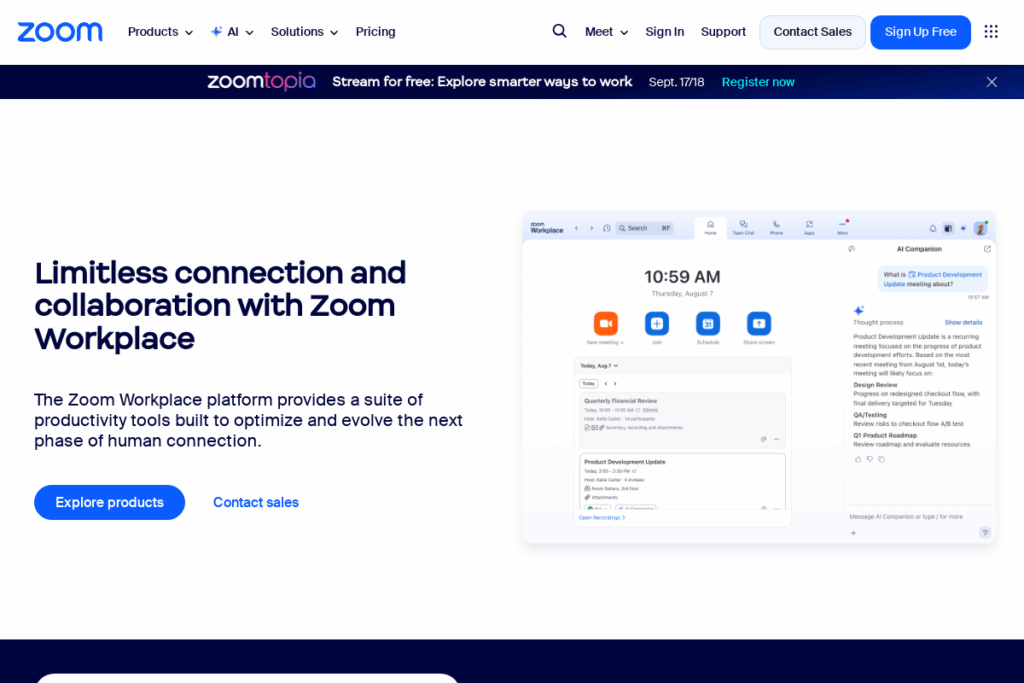Click Sign Up Free button
The width and height of the screenshot is (1024, 683).
click(920, 32)
